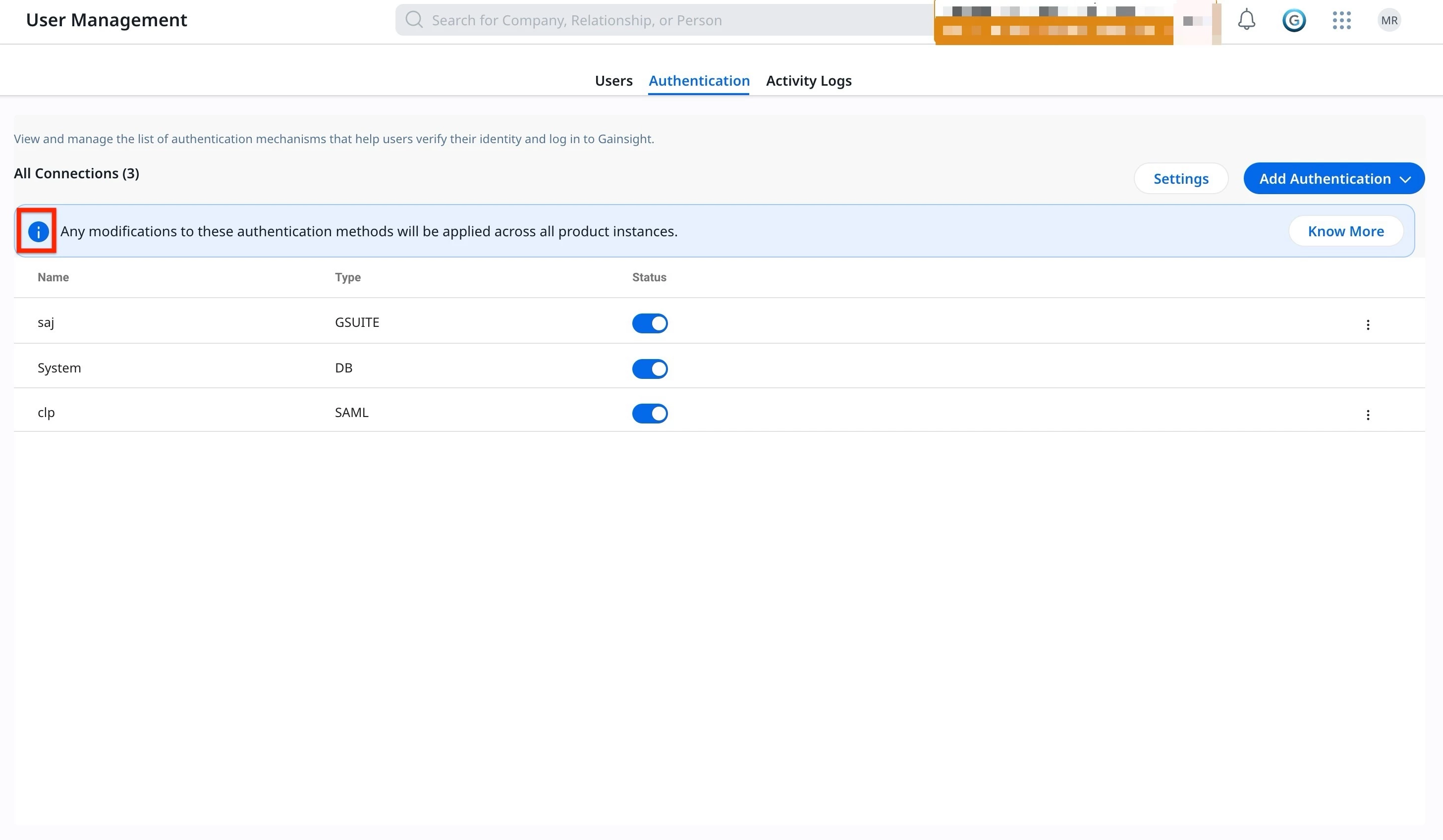Open three-dot menu for saj connection
Screen dimensions: 1443x840
tap(1367, 325)
